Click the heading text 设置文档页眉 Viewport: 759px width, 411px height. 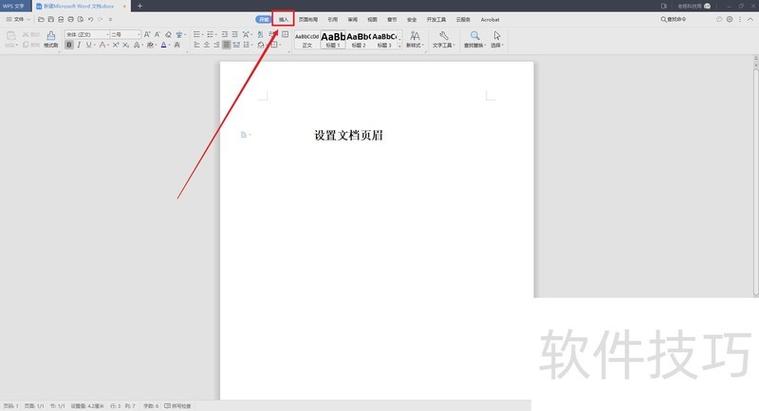349,136
